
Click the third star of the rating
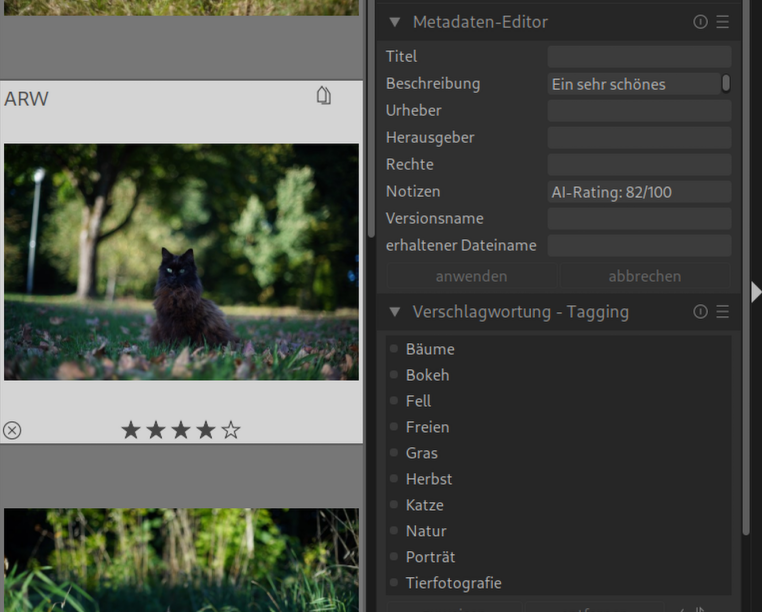point(181,430)
